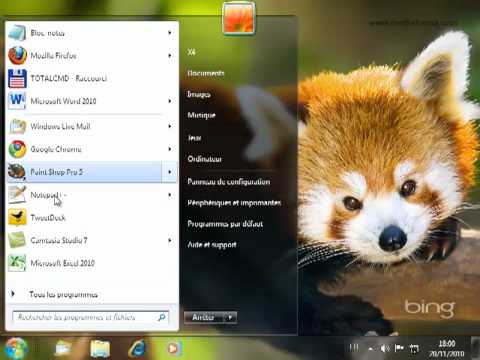Expand Camtasia Studio 7 jump list arrow
Screen dimensions: 480x360
170,240
